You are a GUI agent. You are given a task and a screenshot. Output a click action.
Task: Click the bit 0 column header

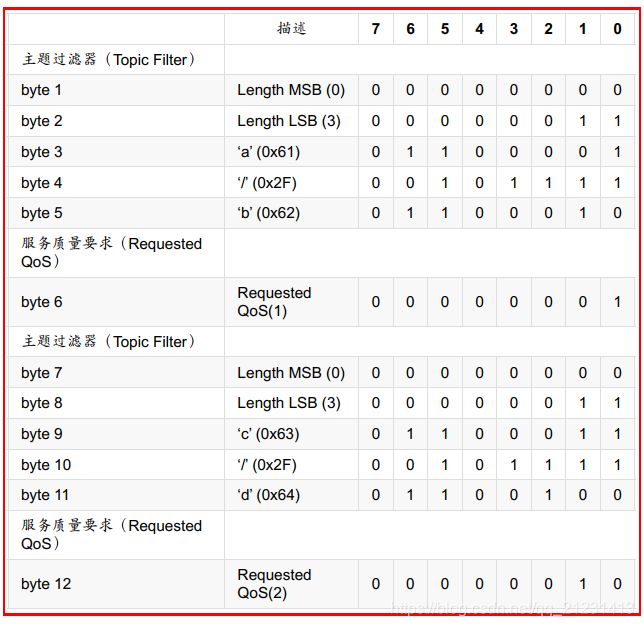[617, 29]
